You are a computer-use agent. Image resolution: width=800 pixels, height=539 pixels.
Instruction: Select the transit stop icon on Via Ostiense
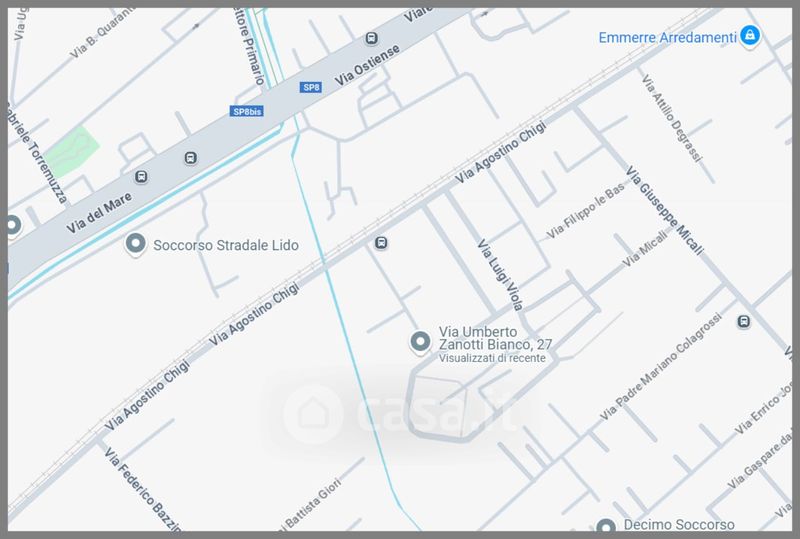[371, 38]
